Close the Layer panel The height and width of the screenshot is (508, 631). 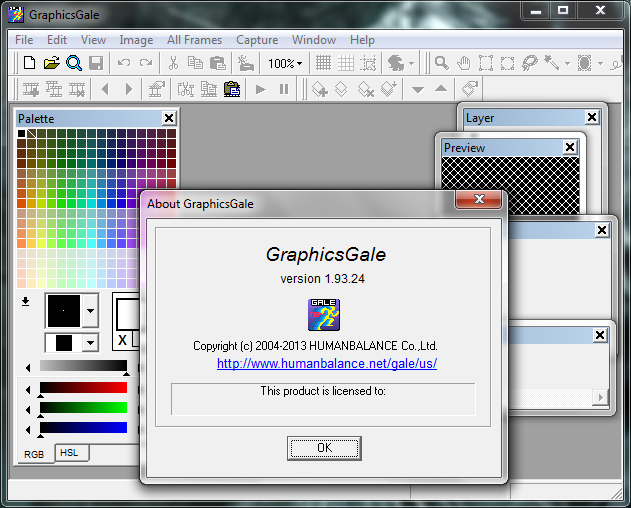(x=592, y=118)
